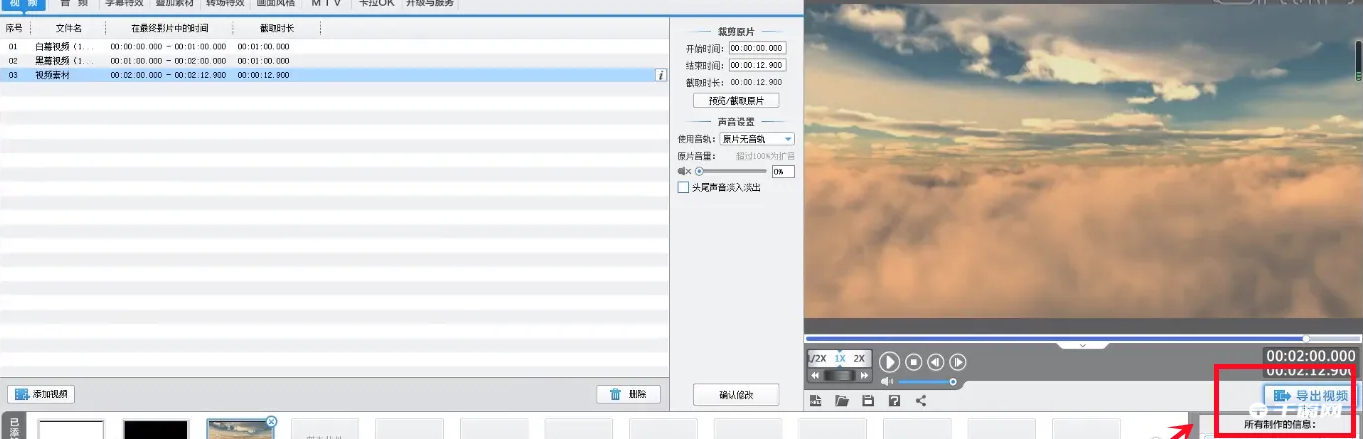Open the 升级与服务 tab
The width and height of the screenshot is (1363, 439).
[x=430, y=4]
